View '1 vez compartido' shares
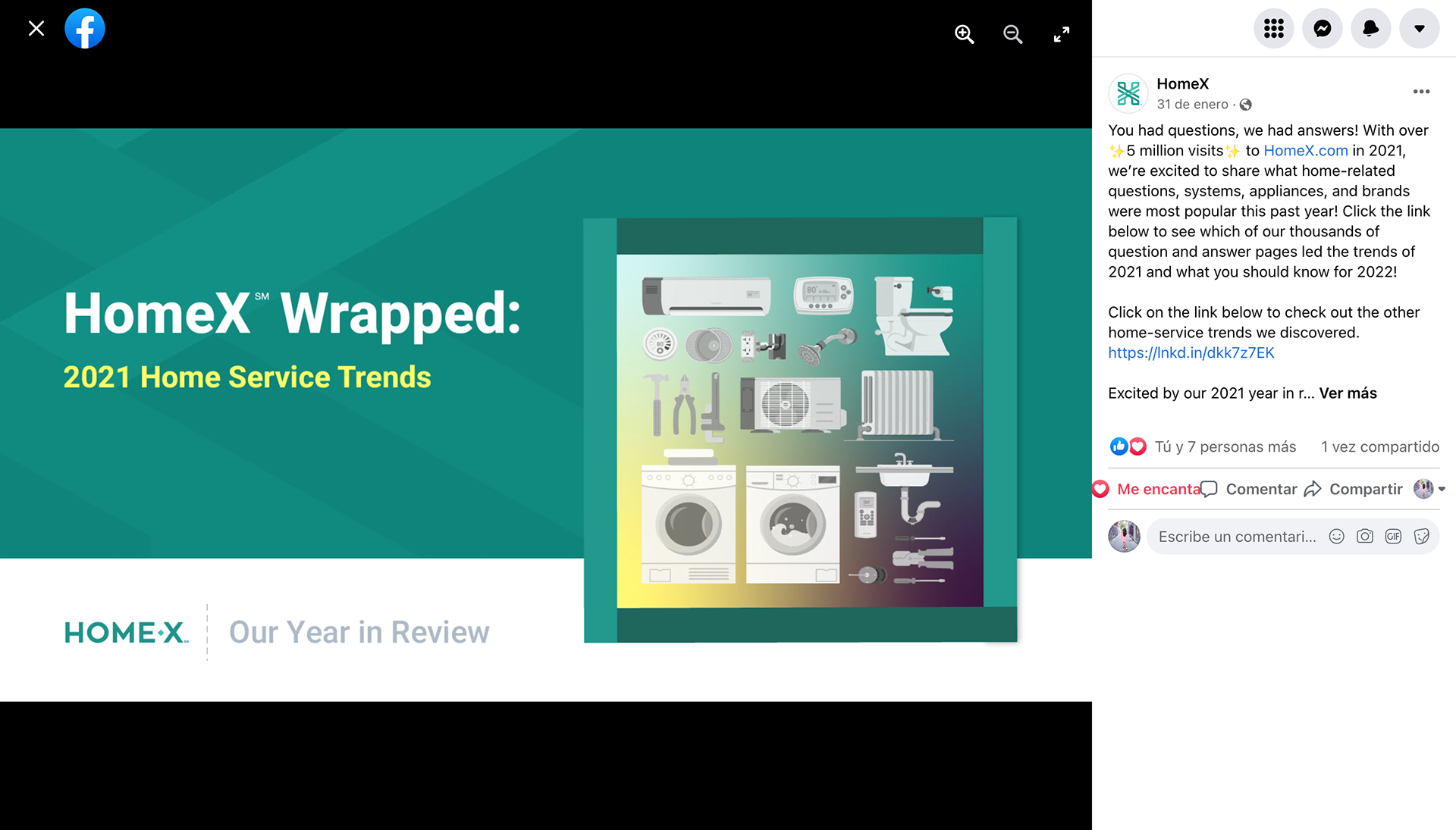Image resolution: width=1456 pixels, height=830 pixels. coord(1379,447)
